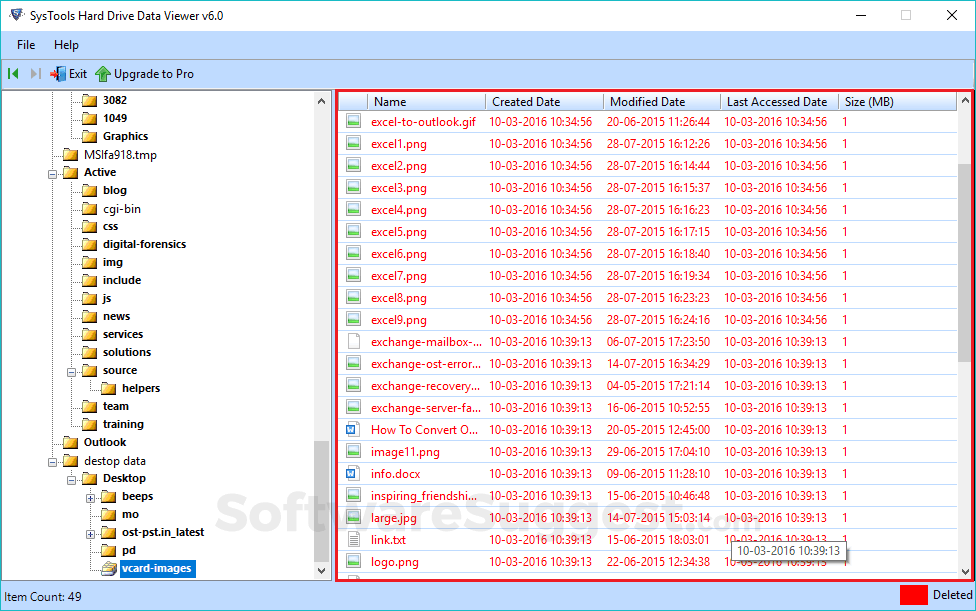Collapse the Active folder node
The width and height of the screenshot is (976, 611).
tap(53, 174)
